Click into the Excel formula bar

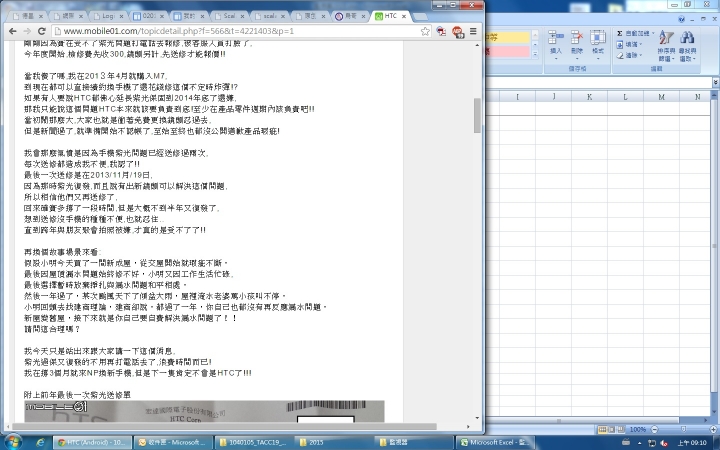pos(599,82)
